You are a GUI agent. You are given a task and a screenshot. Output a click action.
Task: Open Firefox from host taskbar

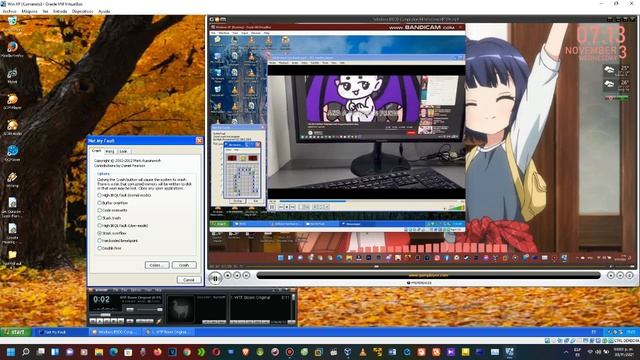click(x=158, y=352)
